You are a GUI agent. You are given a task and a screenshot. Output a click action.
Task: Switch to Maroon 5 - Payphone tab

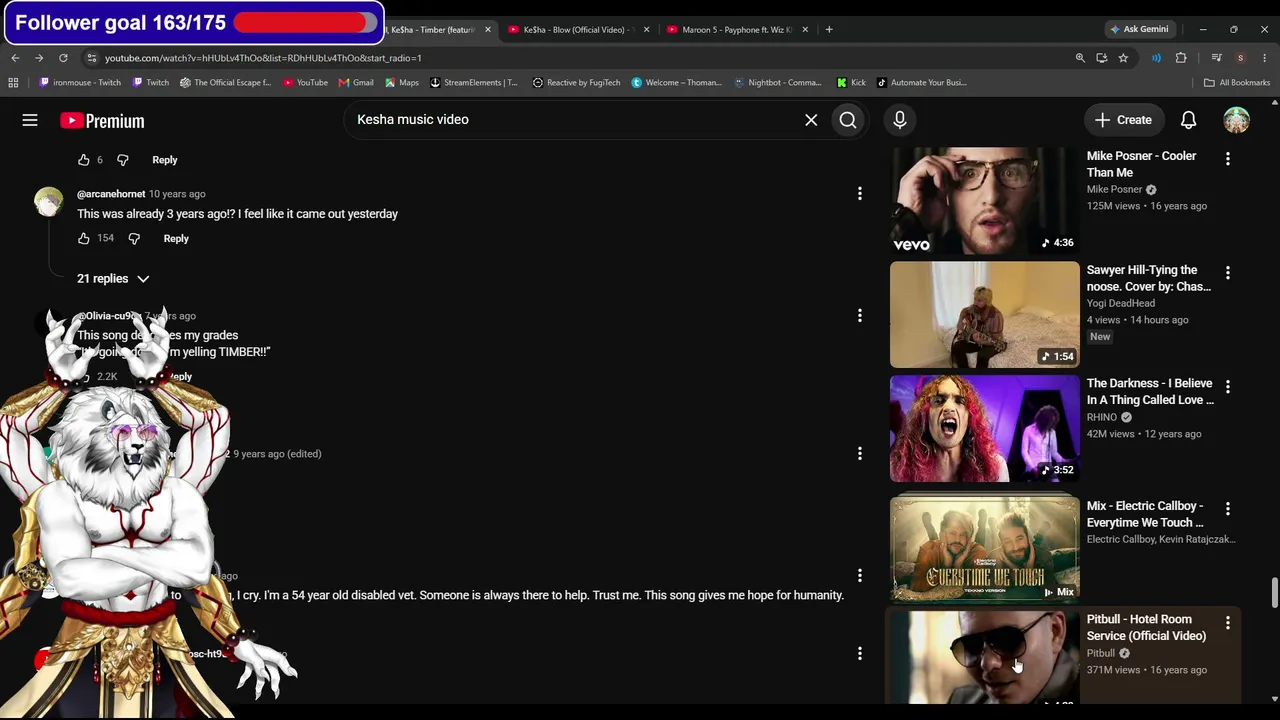737,30
